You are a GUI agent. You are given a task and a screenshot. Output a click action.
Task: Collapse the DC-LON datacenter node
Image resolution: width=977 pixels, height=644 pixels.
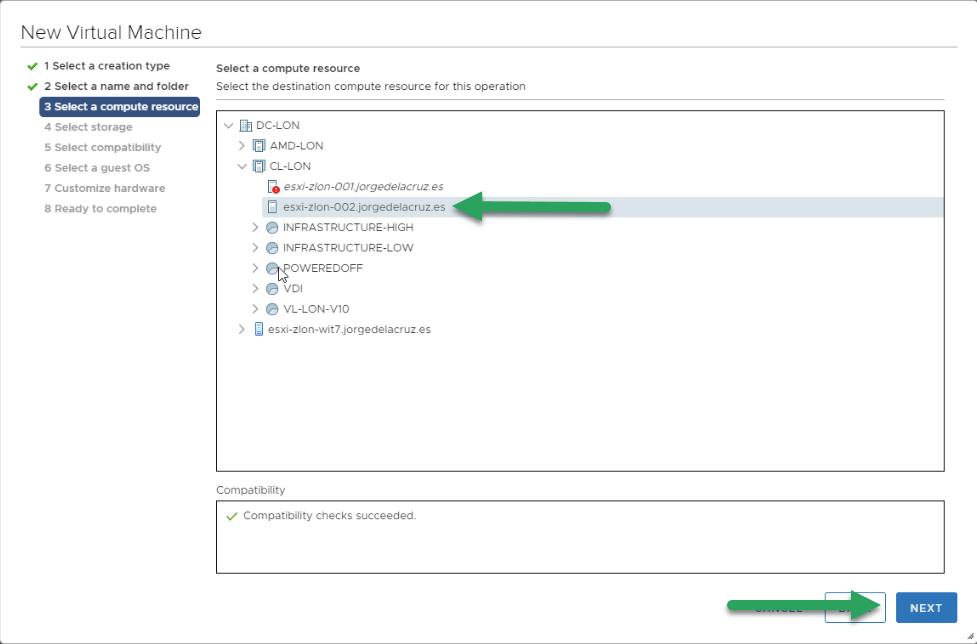click(x=229, y=126)
